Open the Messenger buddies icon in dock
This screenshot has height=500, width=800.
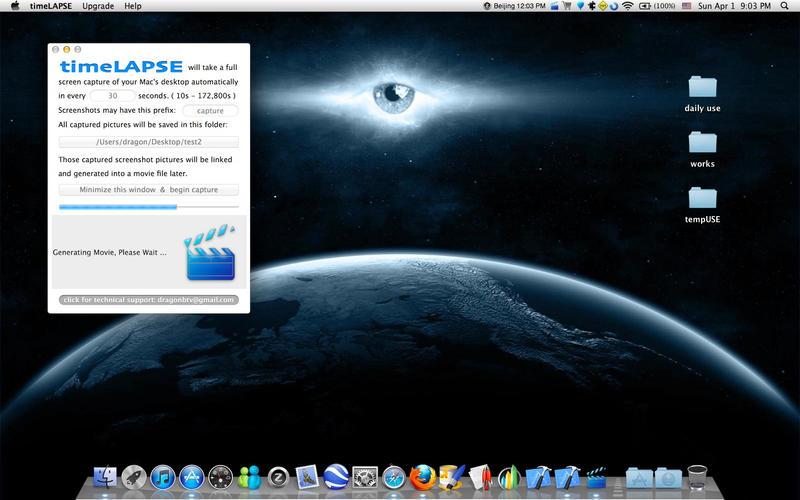click(249, 478)
